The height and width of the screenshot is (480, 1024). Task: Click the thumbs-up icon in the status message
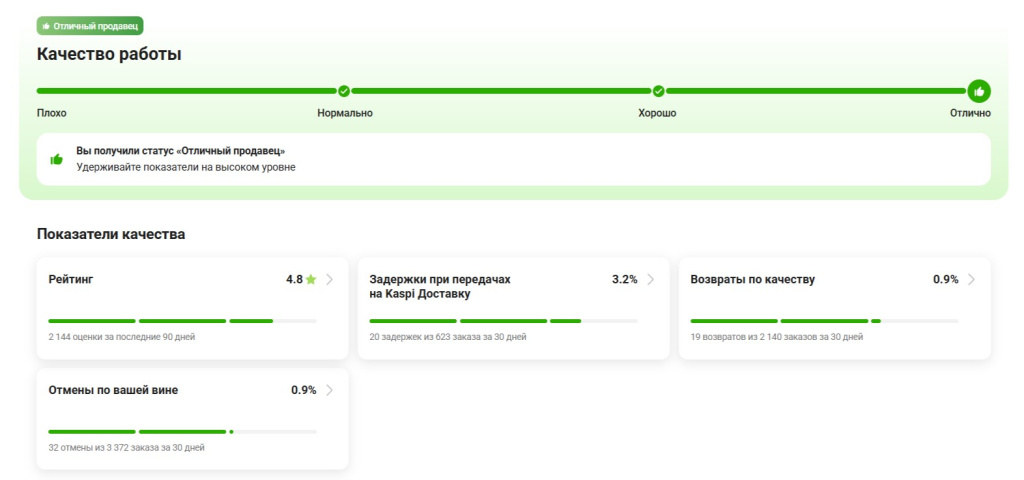(57, 159)
